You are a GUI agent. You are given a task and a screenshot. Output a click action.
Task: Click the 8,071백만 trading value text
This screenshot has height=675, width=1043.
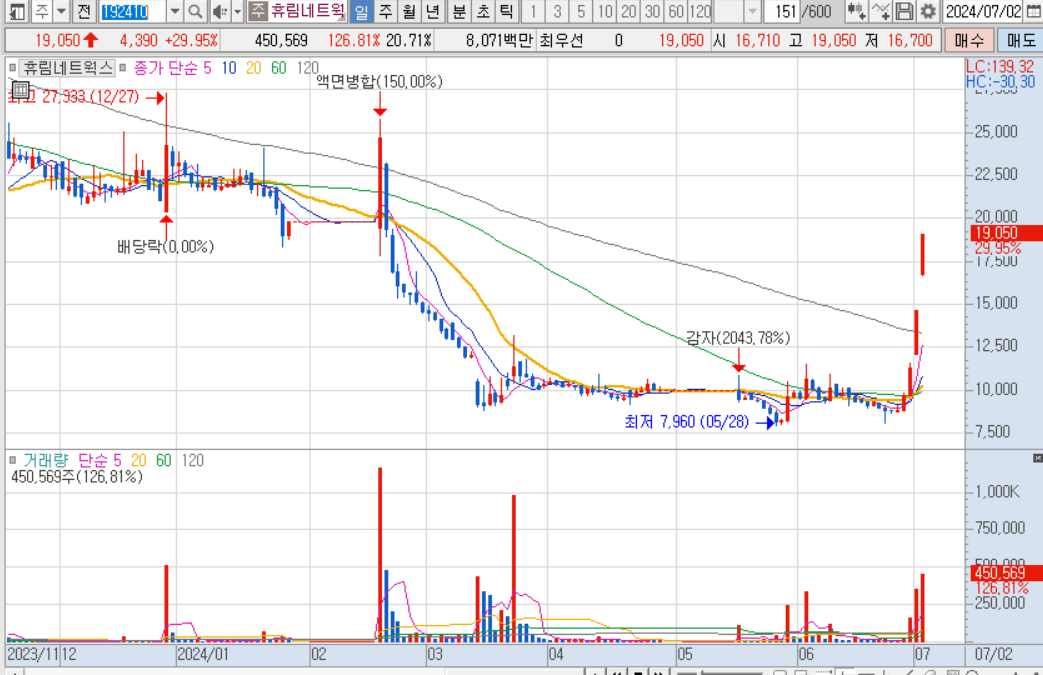click(500, 41)
